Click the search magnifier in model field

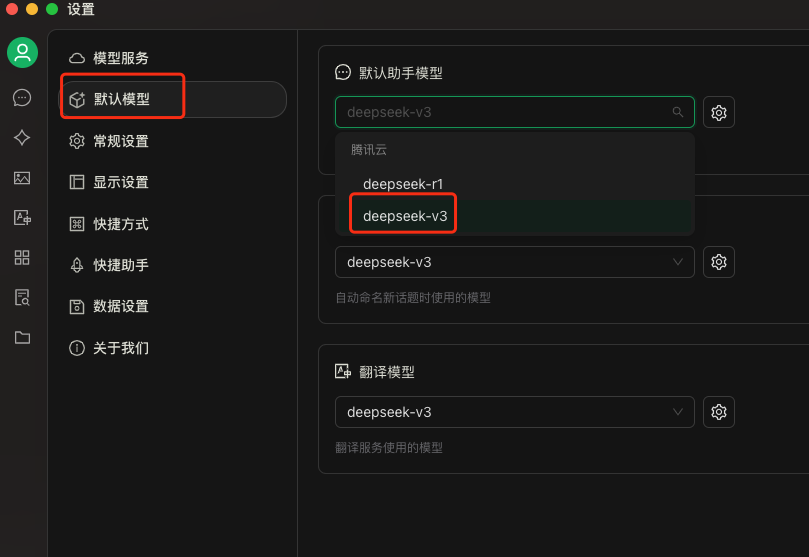click(x=677, y=112)
